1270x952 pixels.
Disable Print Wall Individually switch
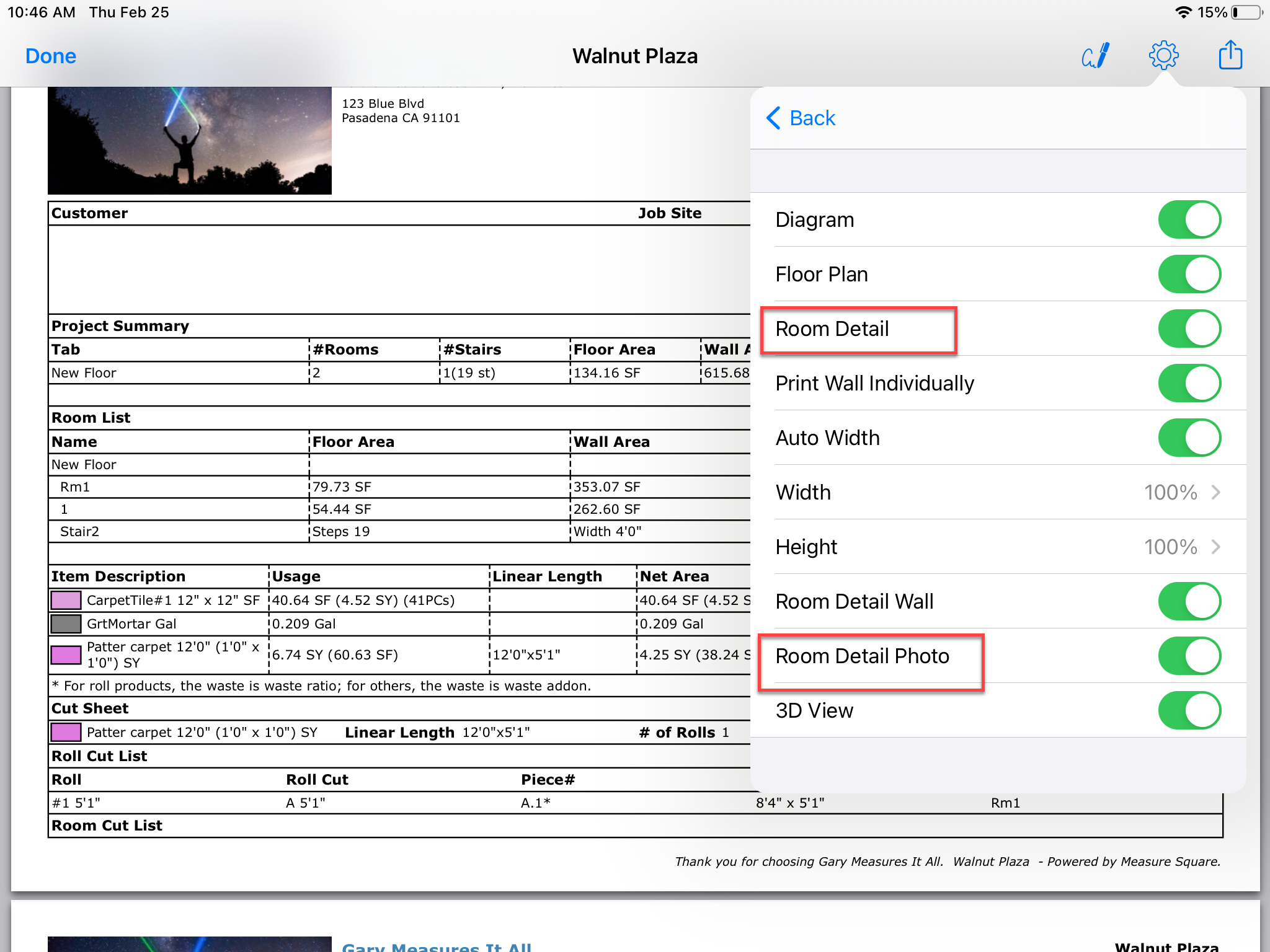[1189, 383]
